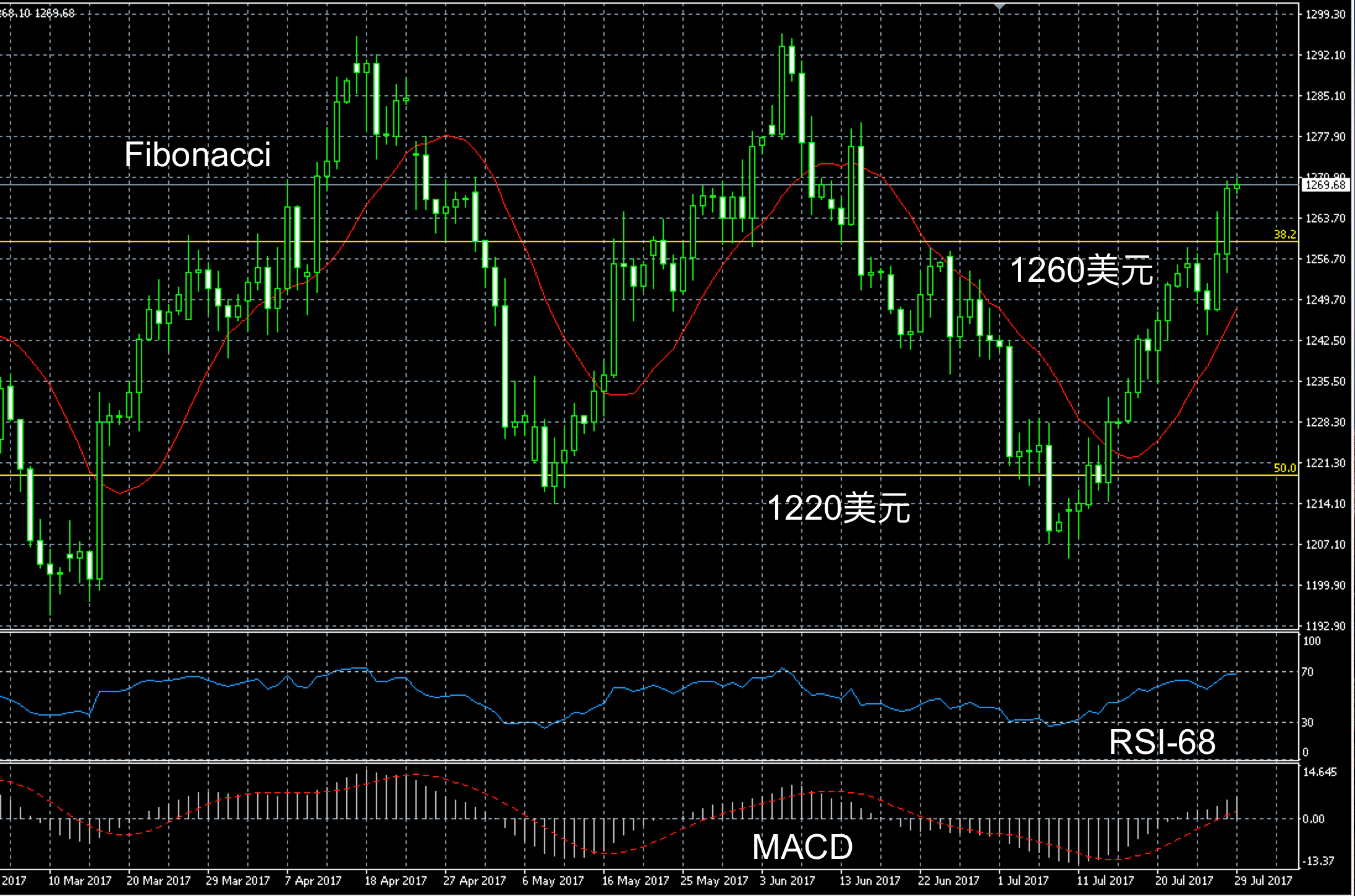Click the current price tag 1269.68

point(1325,185)
